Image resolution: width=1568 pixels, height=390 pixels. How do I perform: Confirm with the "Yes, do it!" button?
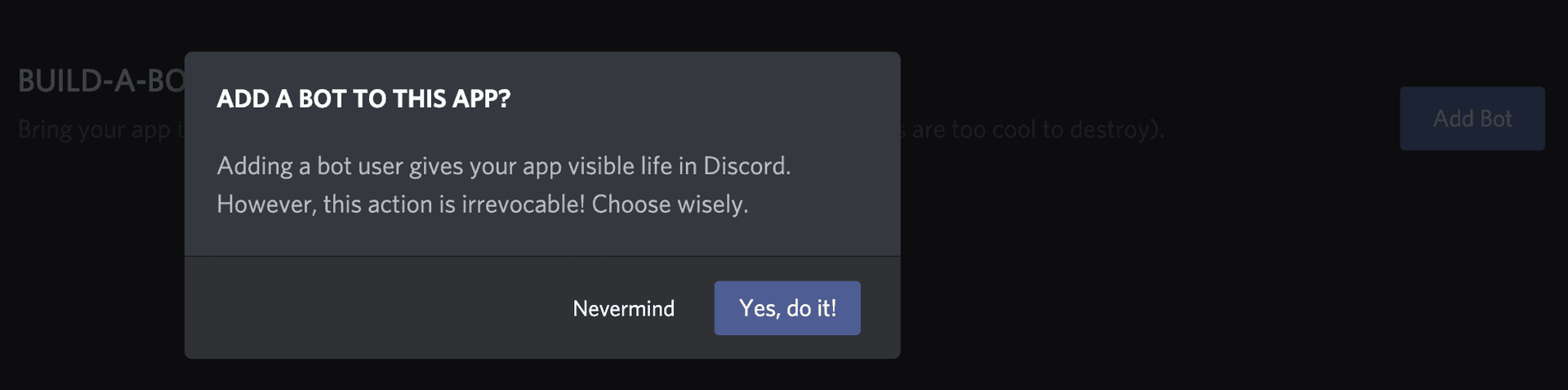(x=786, y=308)
